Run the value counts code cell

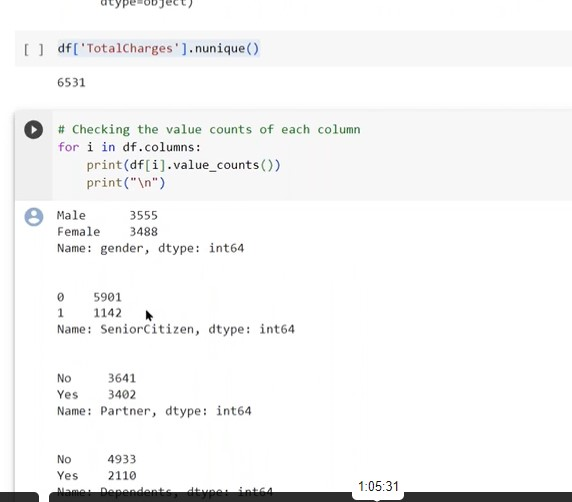[x=34, y=130]
